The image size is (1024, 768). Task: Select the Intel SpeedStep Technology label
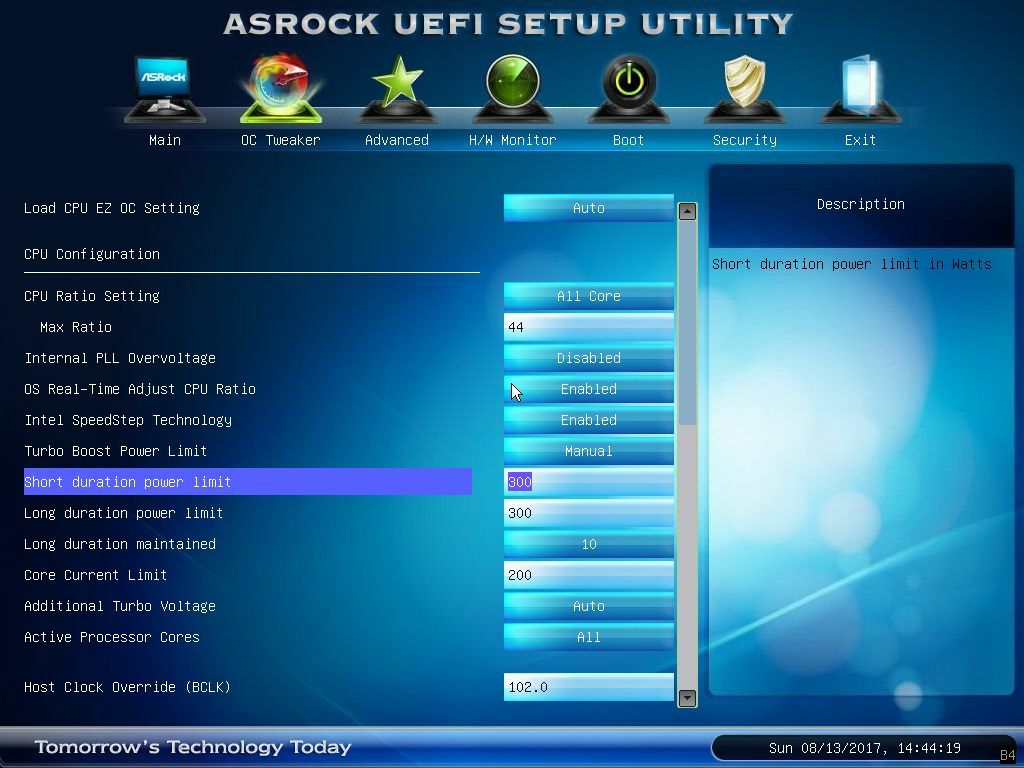tap(128, 420)
